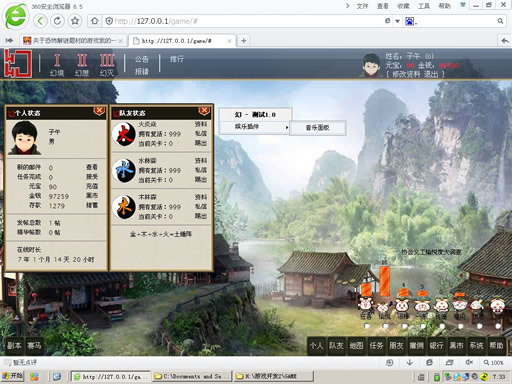The image size is (512, 384).
Task: Click the 火 fire teammate icon
Action: pos(124,134)
